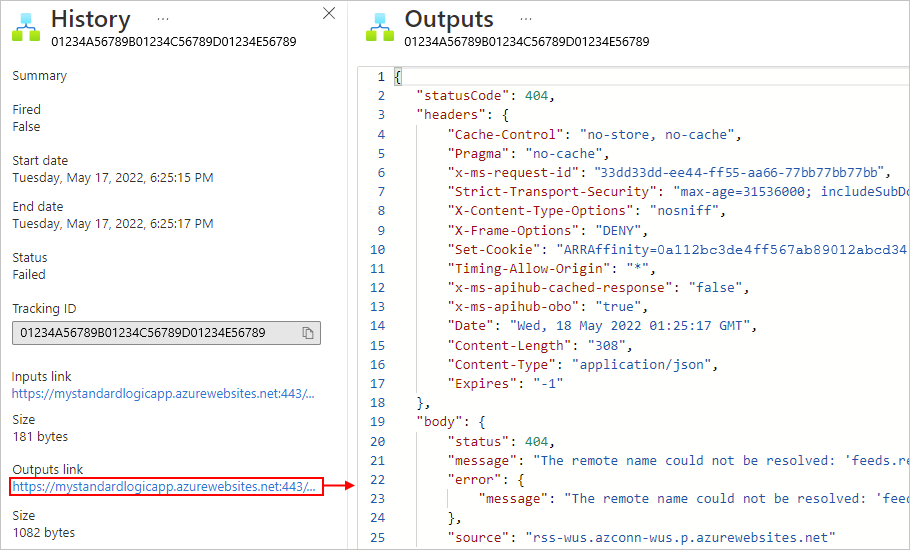
Task: Click the "body" line in JSON
Action: [451, 422]
